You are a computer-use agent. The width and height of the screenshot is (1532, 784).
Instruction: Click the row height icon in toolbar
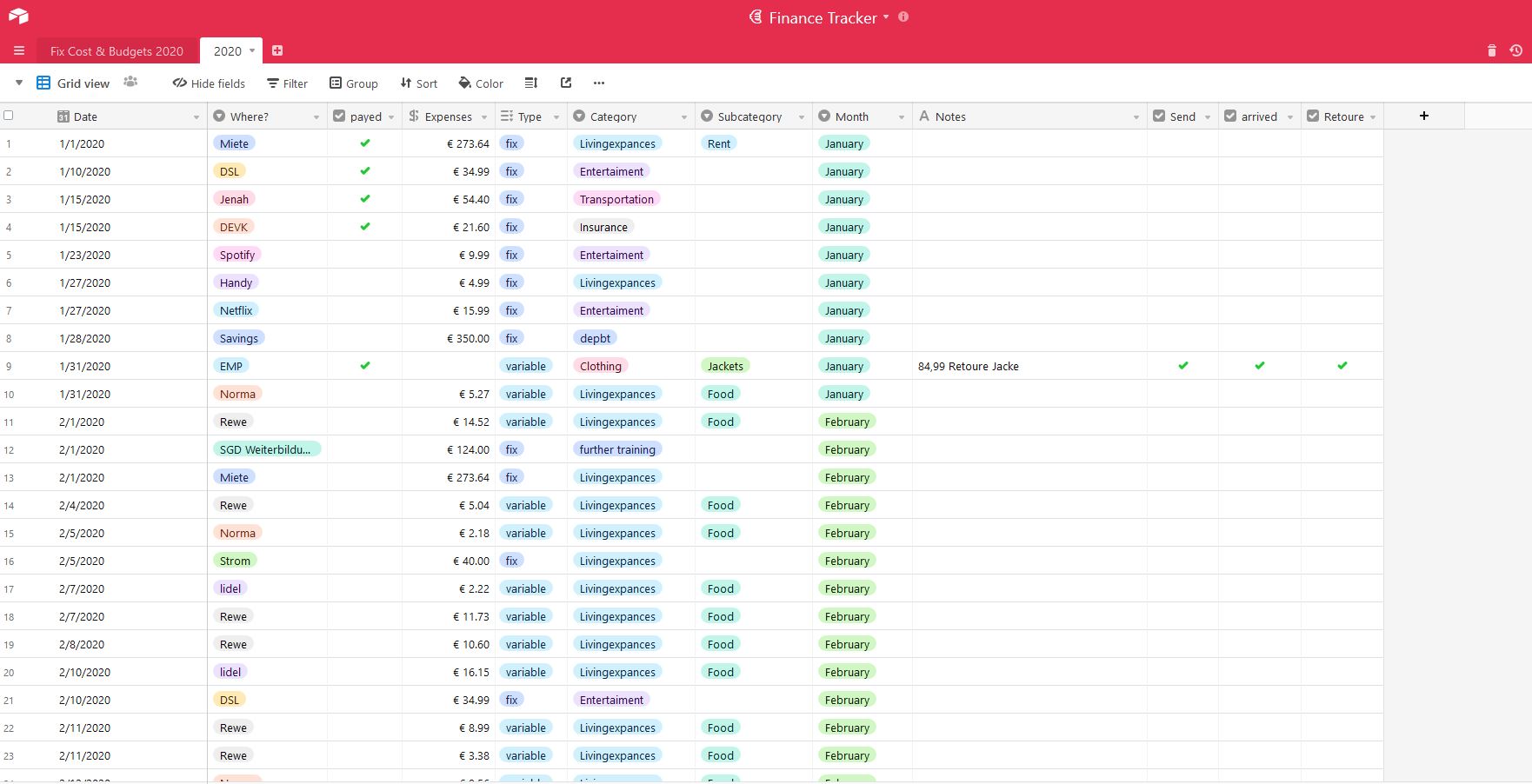coord(531,83)
